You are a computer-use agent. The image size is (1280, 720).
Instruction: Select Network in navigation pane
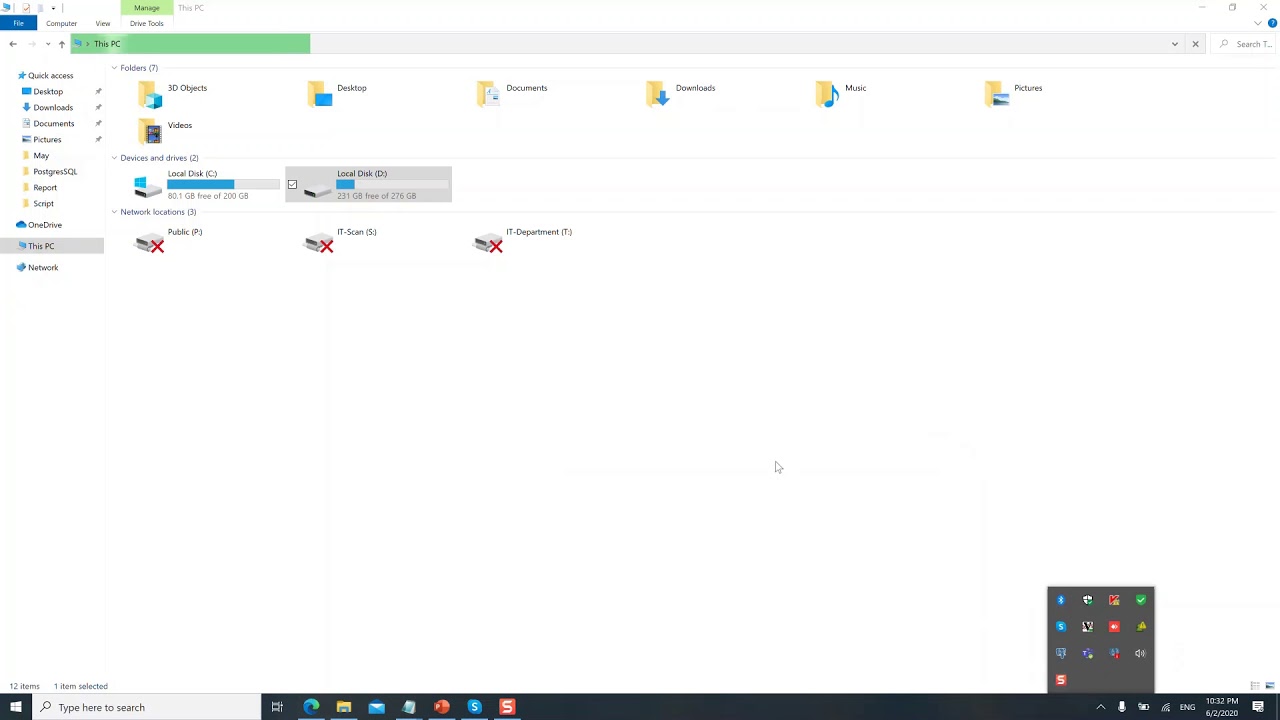tap(43, 268)
